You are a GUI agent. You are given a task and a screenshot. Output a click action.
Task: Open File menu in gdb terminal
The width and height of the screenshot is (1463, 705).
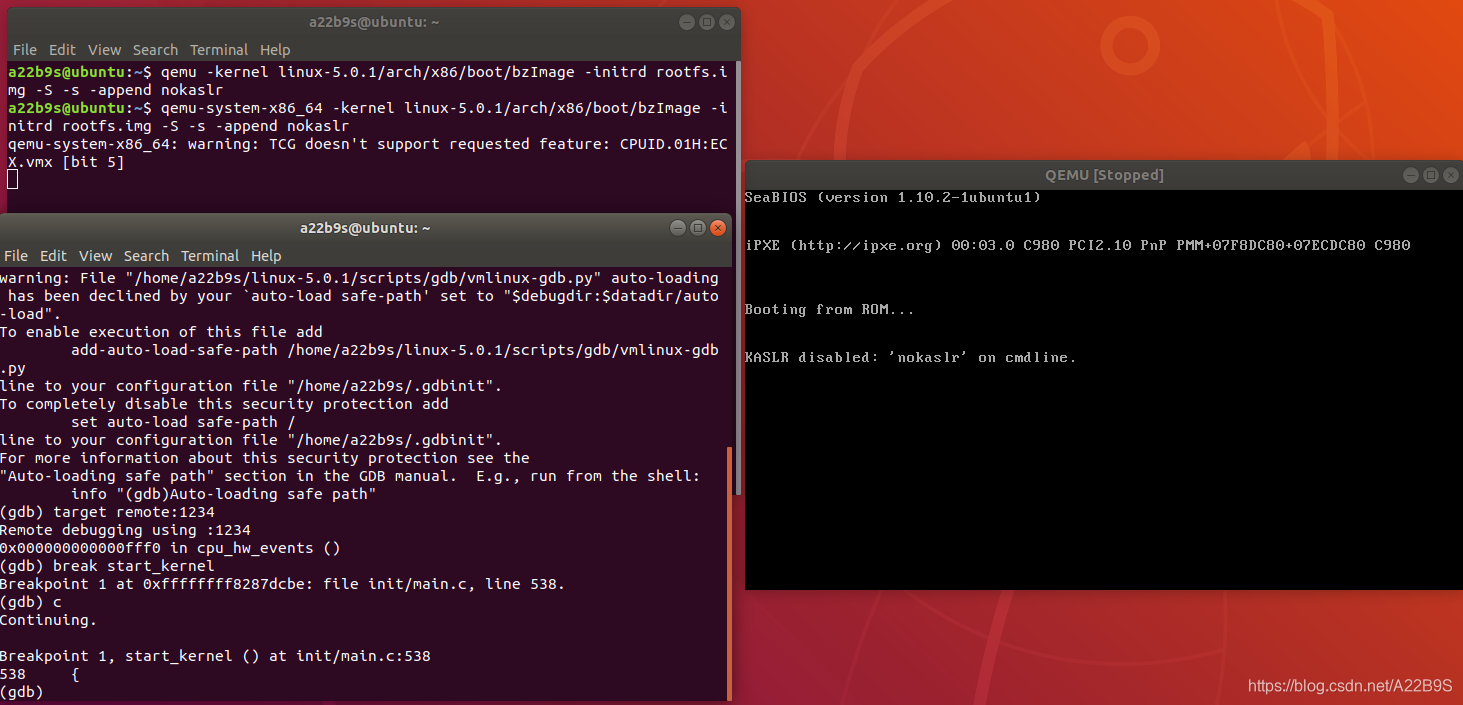[16, 256]
